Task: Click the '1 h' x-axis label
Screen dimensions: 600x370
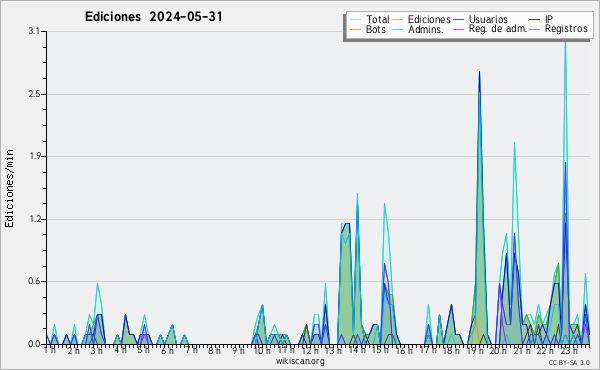Action: click(50, 350)
